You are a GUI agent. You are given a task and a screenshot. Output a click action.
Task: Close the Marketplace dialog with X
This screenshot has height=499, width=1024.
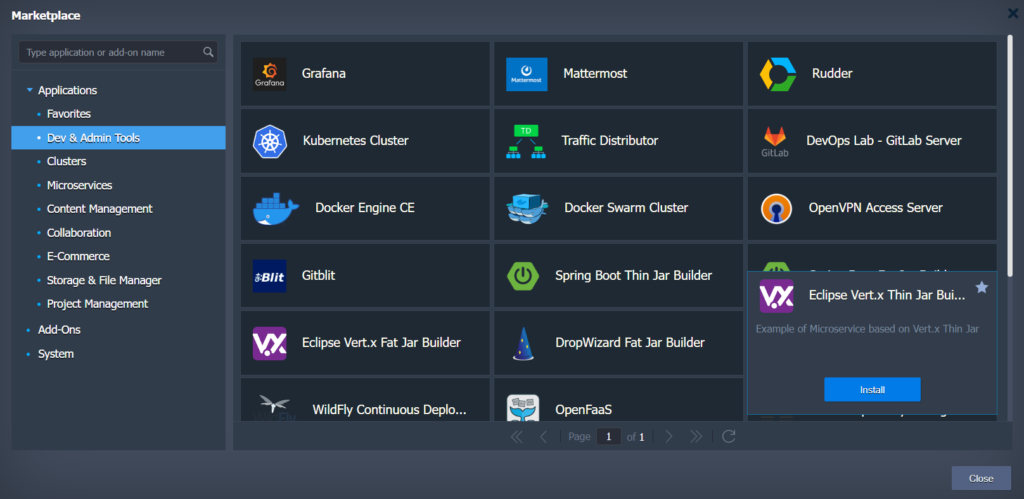(x=1012, y=13)
